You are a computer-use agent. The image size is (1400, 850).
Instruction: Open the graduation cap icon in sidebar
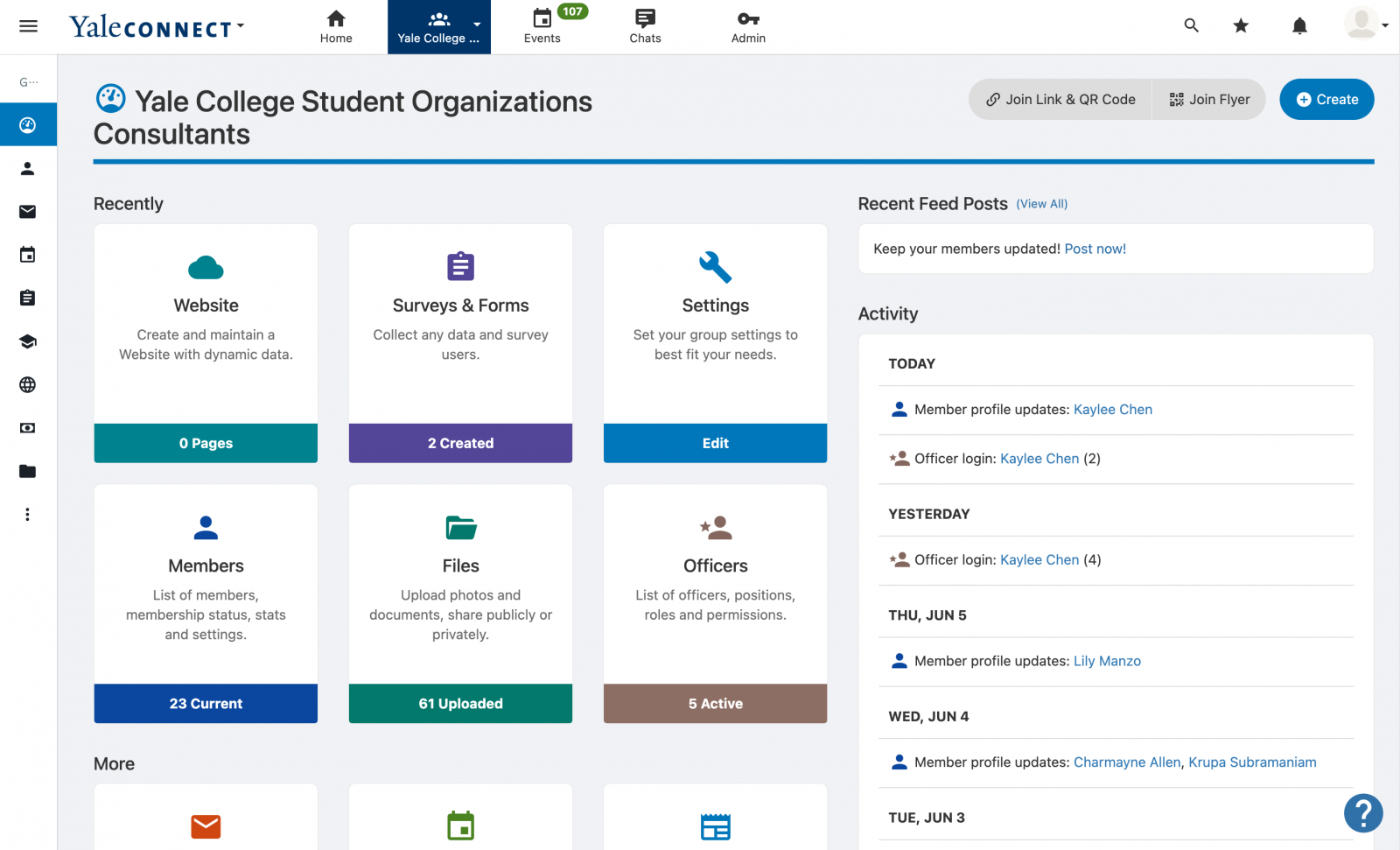coord(28,341)
